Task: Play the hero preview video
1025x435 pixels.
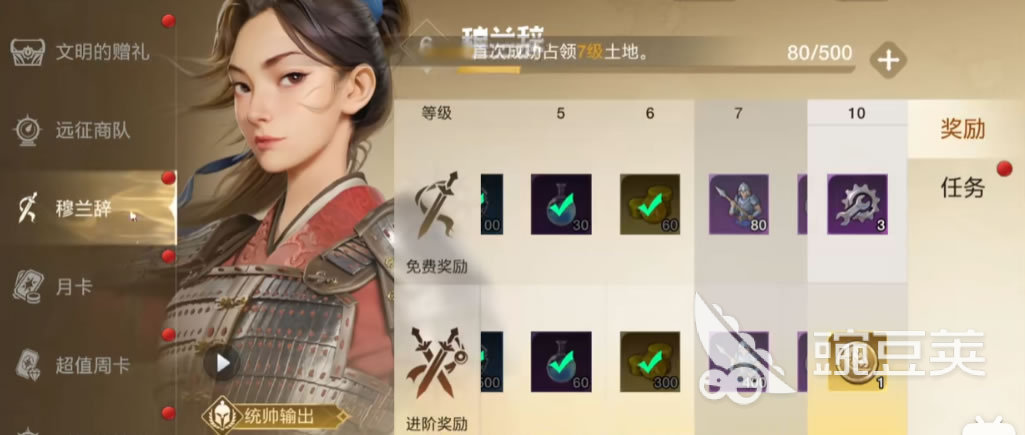Action: point(222,362)
